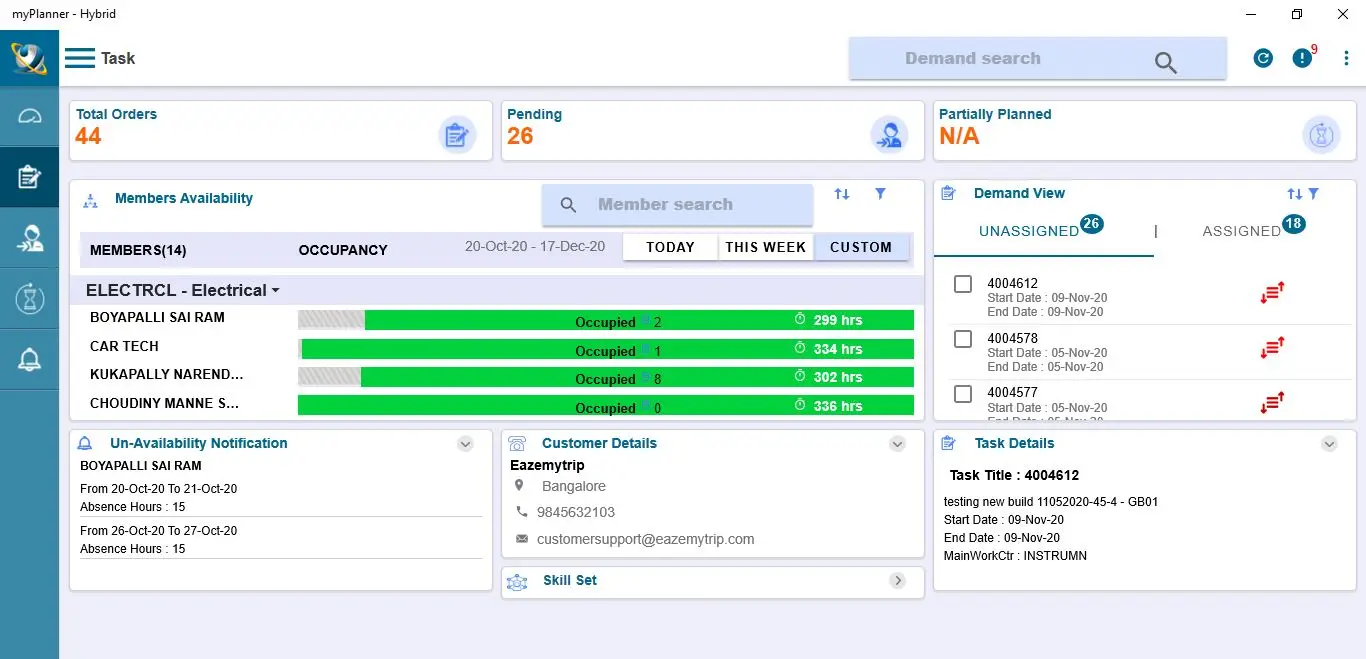Click the phone number 9845632103

click(576, 512)
